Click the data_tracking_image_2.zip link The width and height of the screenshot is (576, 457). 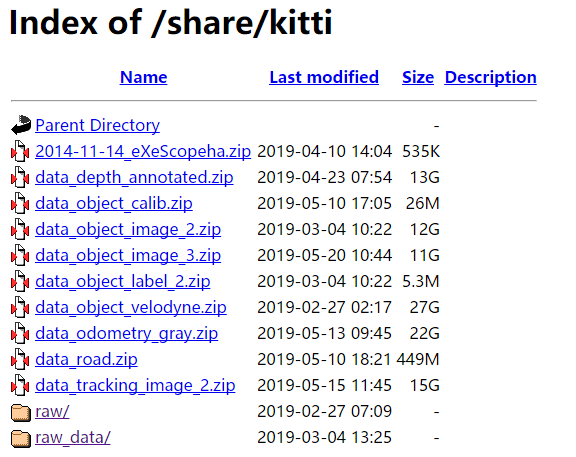click(x=135, y=385)
